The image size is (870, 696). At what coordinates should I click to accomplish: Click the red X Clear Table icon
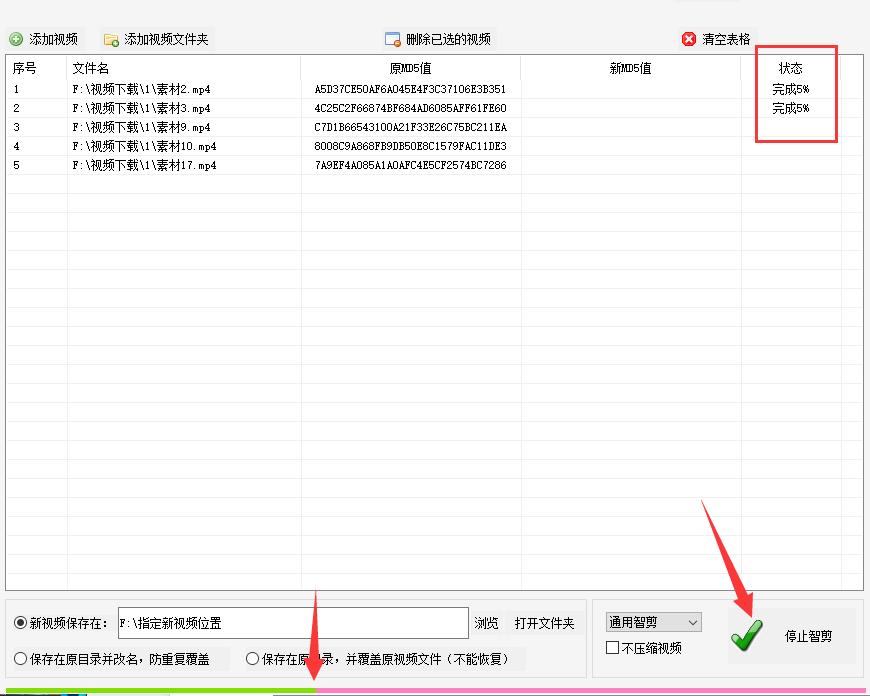coord(689,40)
